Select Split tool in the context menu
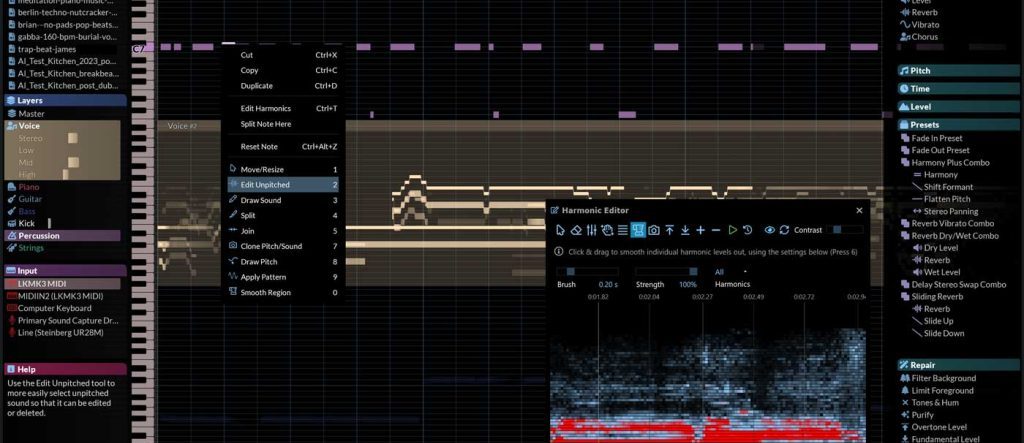Screen dimensions: 1024x443 coord(283,216)
